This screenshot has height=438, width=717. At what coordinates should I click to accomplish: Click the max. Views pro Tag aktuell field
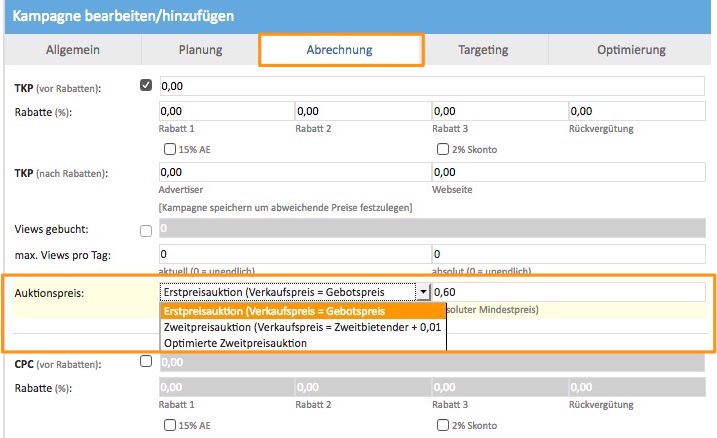pos(295,254)
